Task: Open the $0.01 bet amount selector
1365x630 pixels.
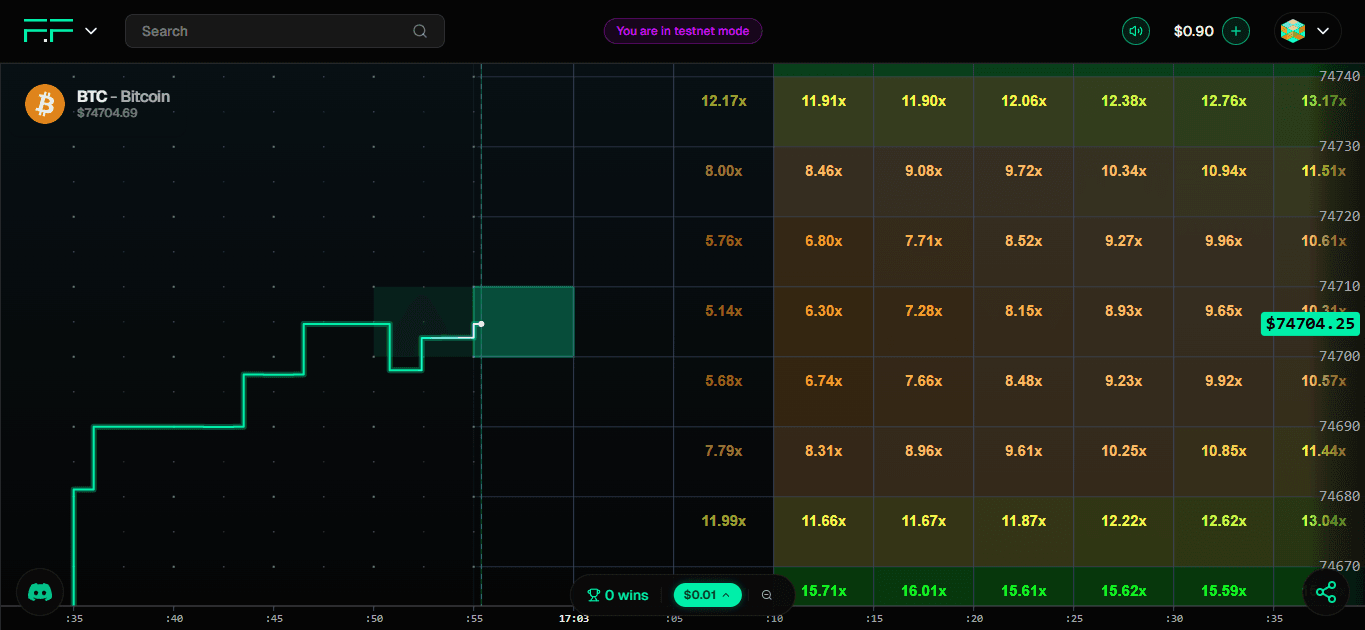Action: coord(707,595)
